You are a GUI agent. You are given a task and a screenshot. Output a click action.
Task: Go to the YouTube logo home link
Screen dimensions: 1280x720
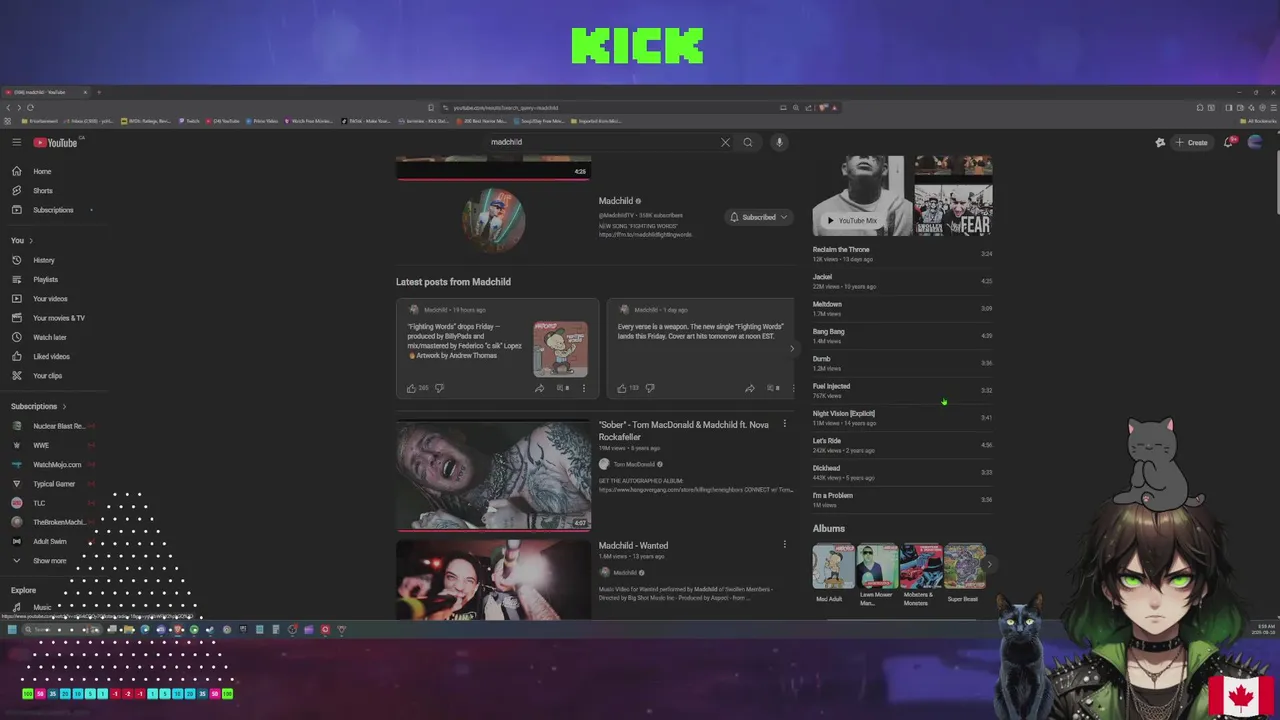pyautogui.click(x=55, y=142)
